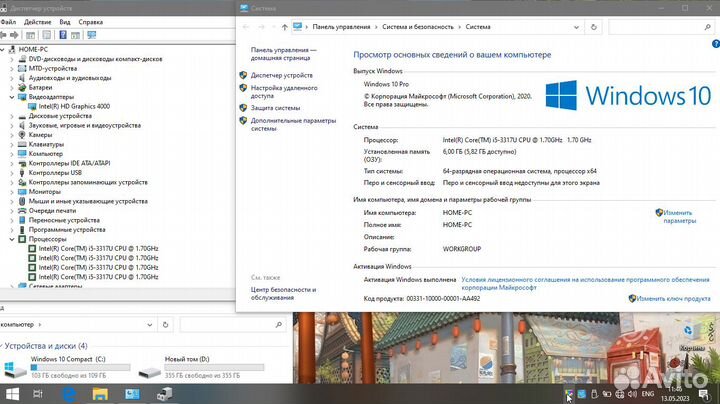Click the ENG language indicator
The height and width of the screenshot is (404, 720).
coord(648,394)
